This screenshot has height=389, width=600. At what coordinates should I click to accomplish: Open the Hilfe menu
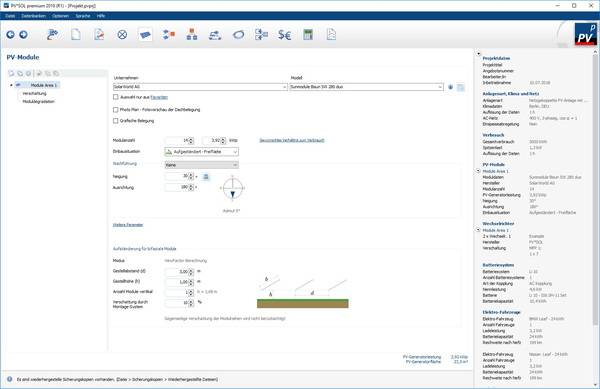[101, 16]
